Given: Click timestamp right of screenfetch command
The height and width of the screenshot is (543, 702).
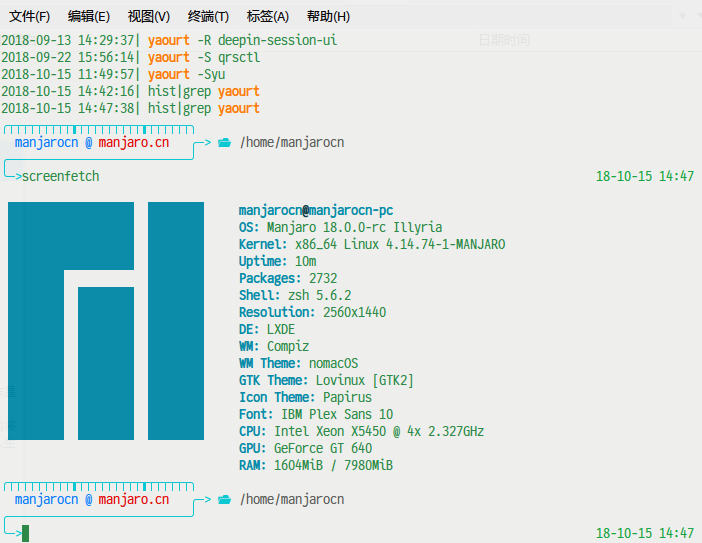Looking at the screenshot, I should tap(645, 176).
